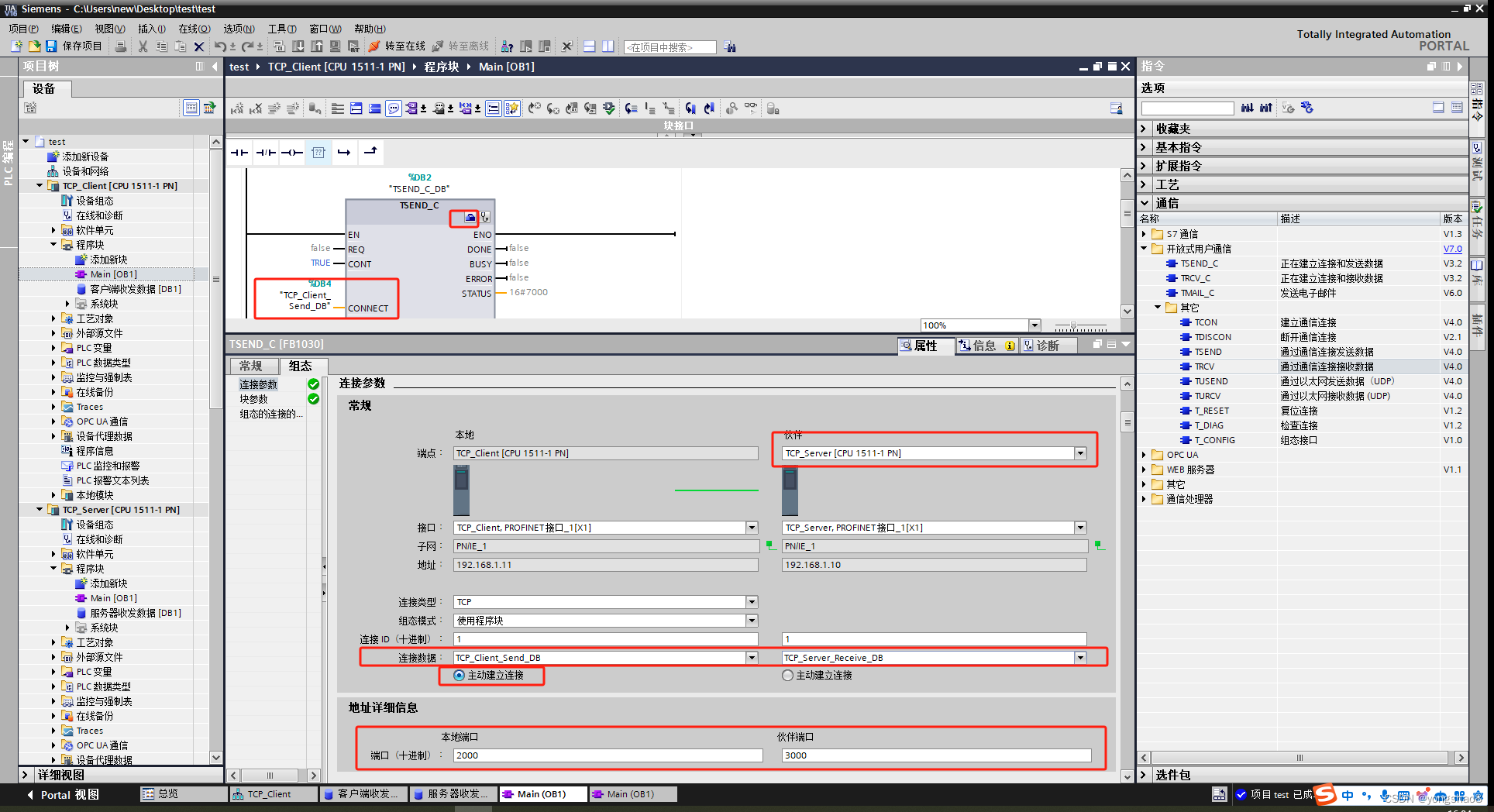
Task: Open connection type TCP dropdown
Action: (752, 602)
